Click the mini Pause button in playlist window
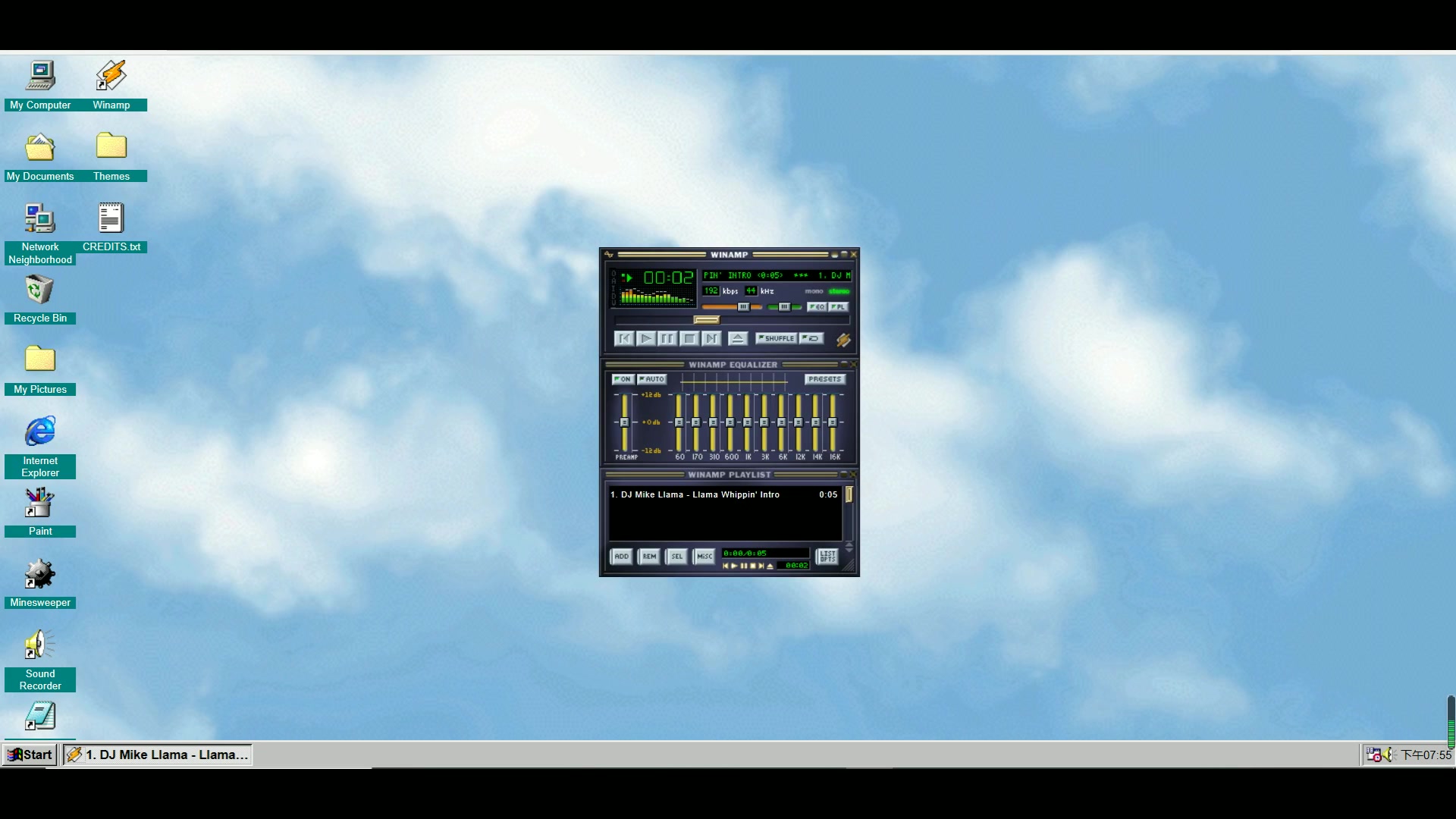Screen dimensions: 1456x819 click(x=744, y=566)
